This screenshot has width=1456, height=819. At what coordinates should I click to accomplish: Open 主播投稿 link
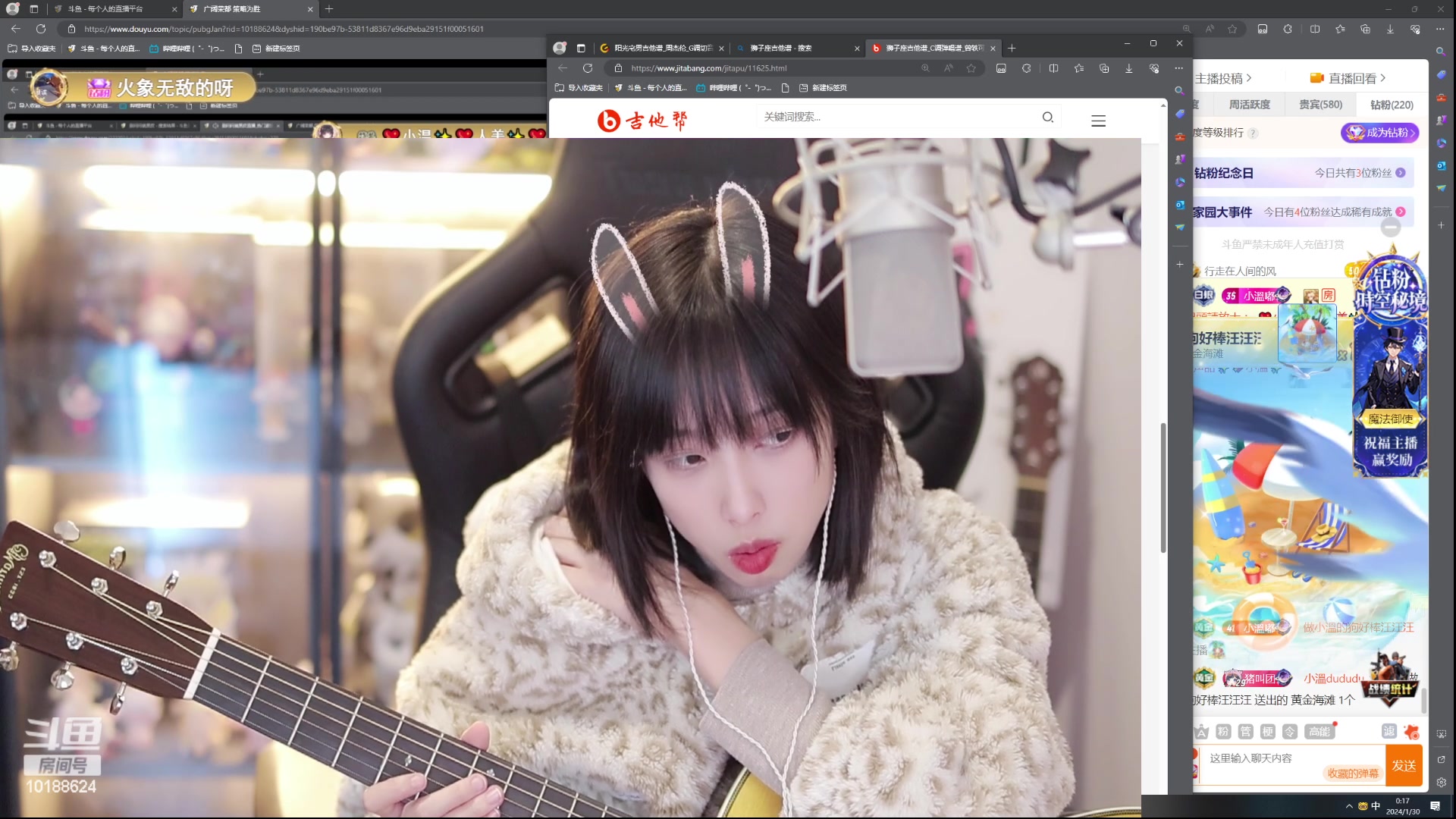click(1223, 78)
